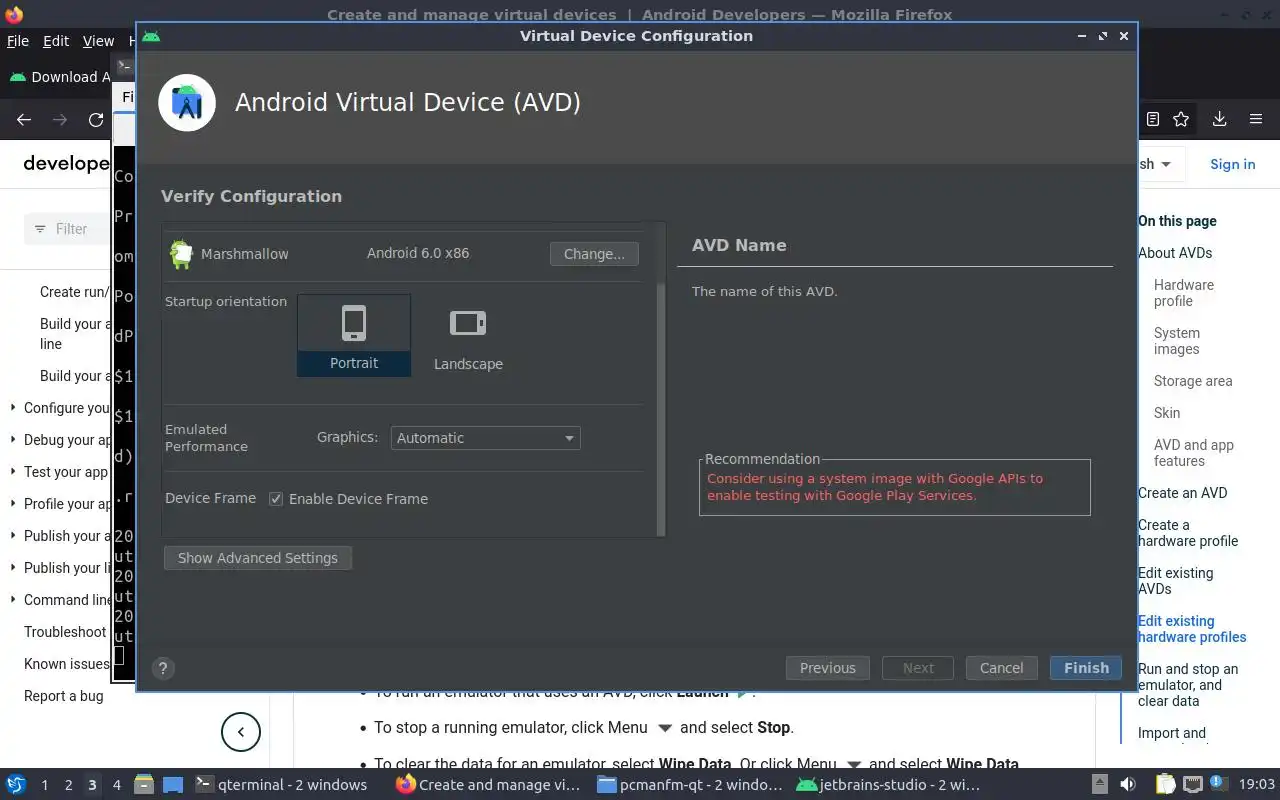Open About AVDs page link
The height and width of the screenshot is (800, 1280).
coord(1175,253)
